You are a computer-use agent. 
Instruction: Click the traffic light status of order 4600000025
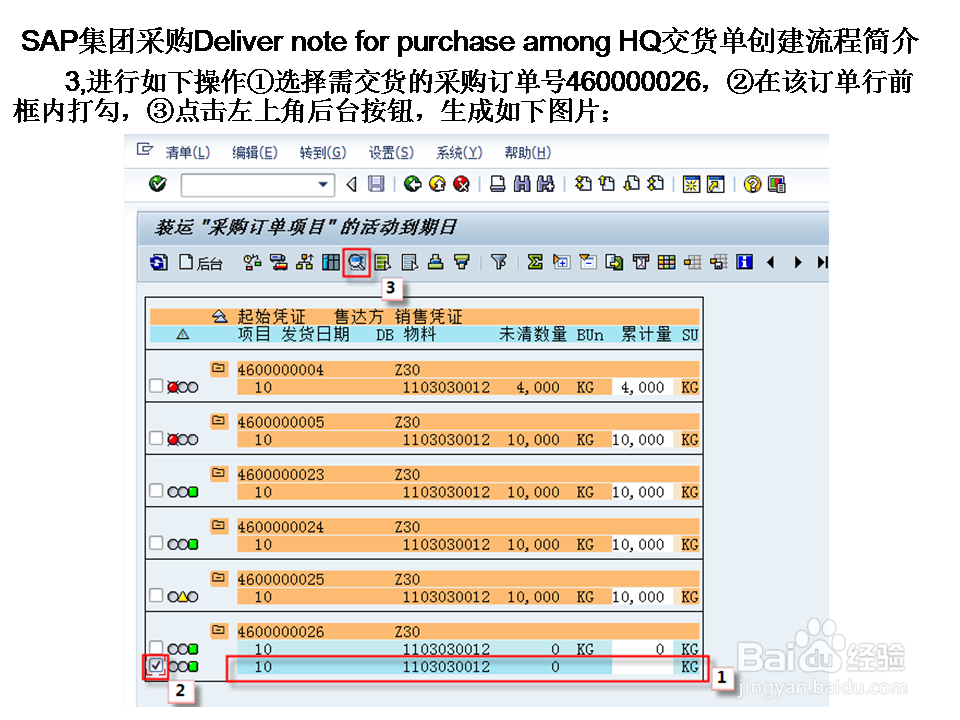182,596
